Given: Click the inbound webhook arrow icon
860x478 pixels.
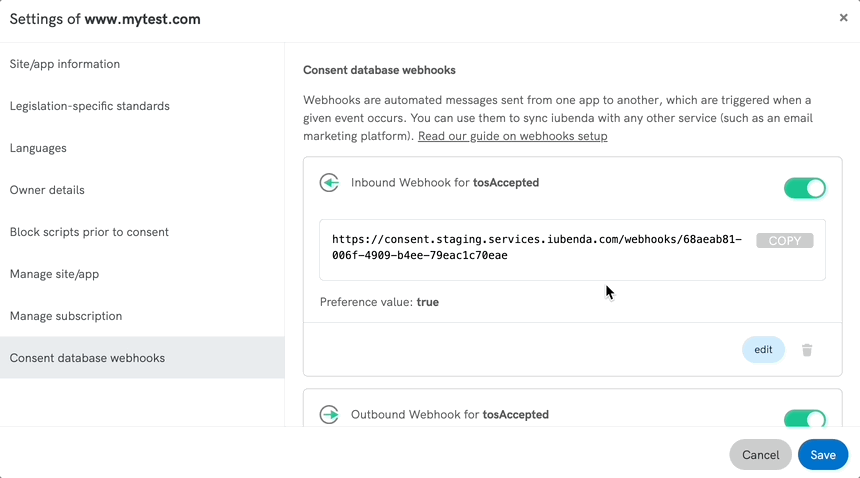Looking at the screenshot, I should tap(329, 183).
